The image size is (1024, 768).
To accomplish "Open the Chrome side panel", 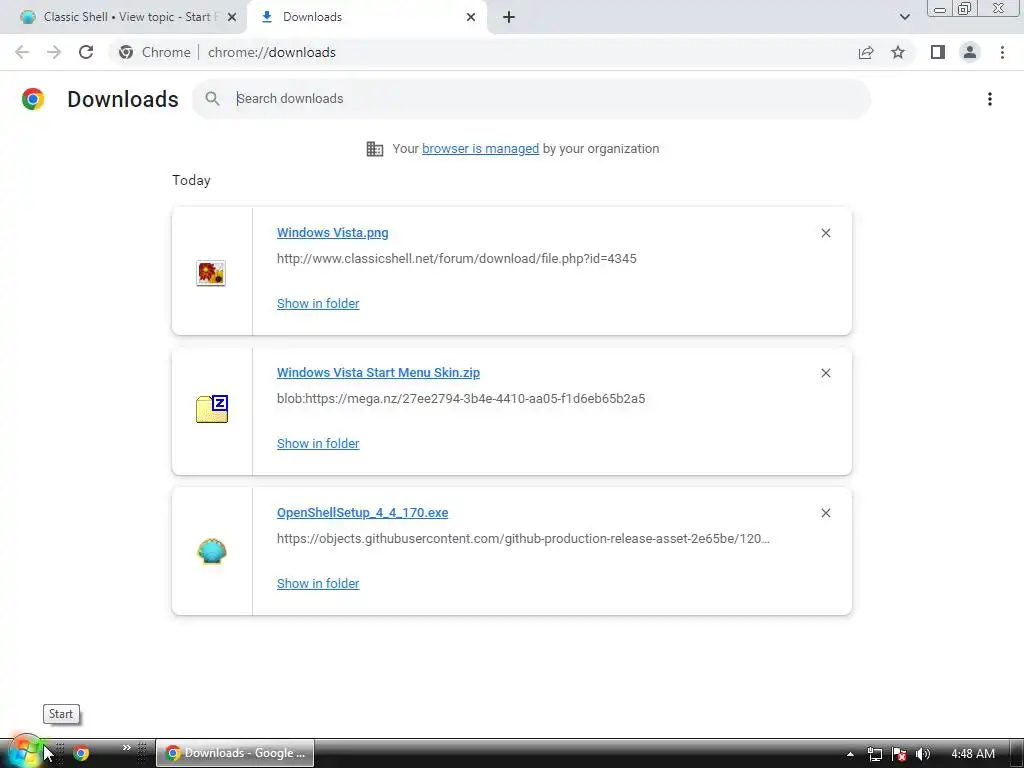I will point(938,52).
